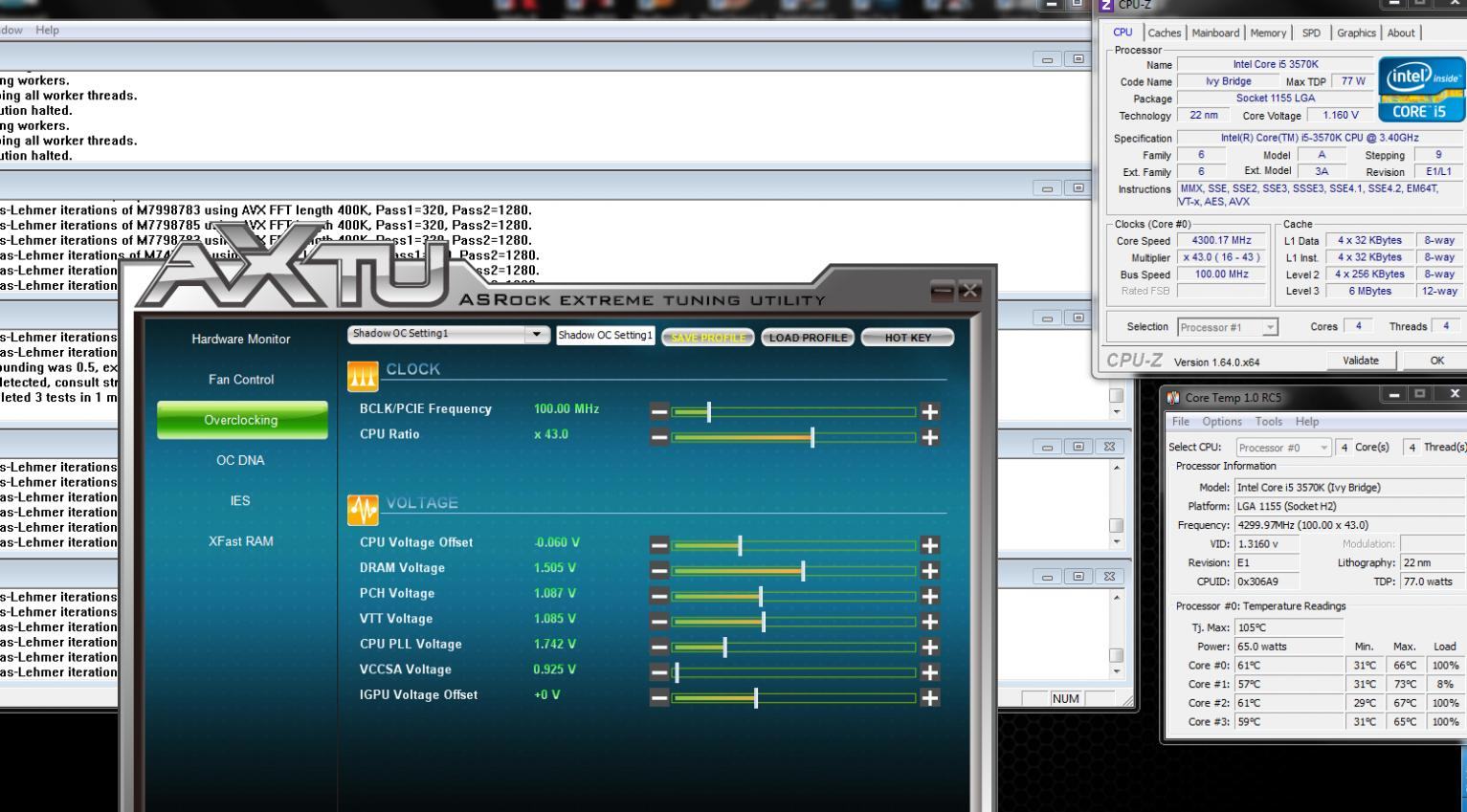Viewport: 1467px width, 812px height.
Task: Open the Help menu in Core Temp
Action: click(1307, 422)
